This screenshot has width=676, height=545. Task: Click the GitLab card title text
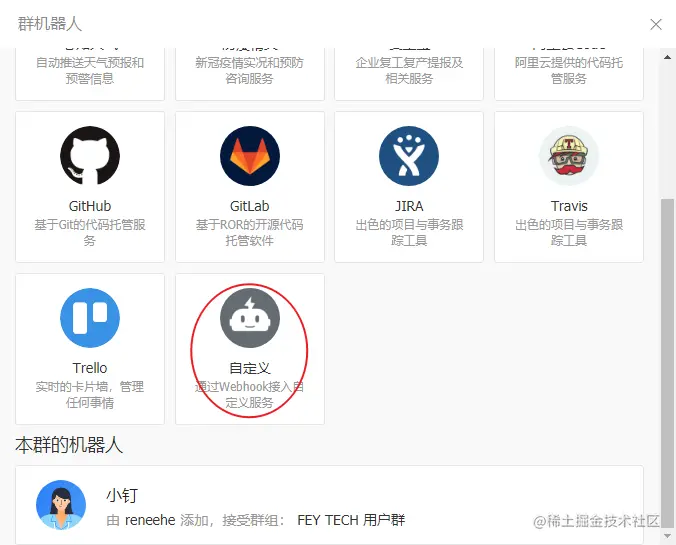click(x=250, y=206)
